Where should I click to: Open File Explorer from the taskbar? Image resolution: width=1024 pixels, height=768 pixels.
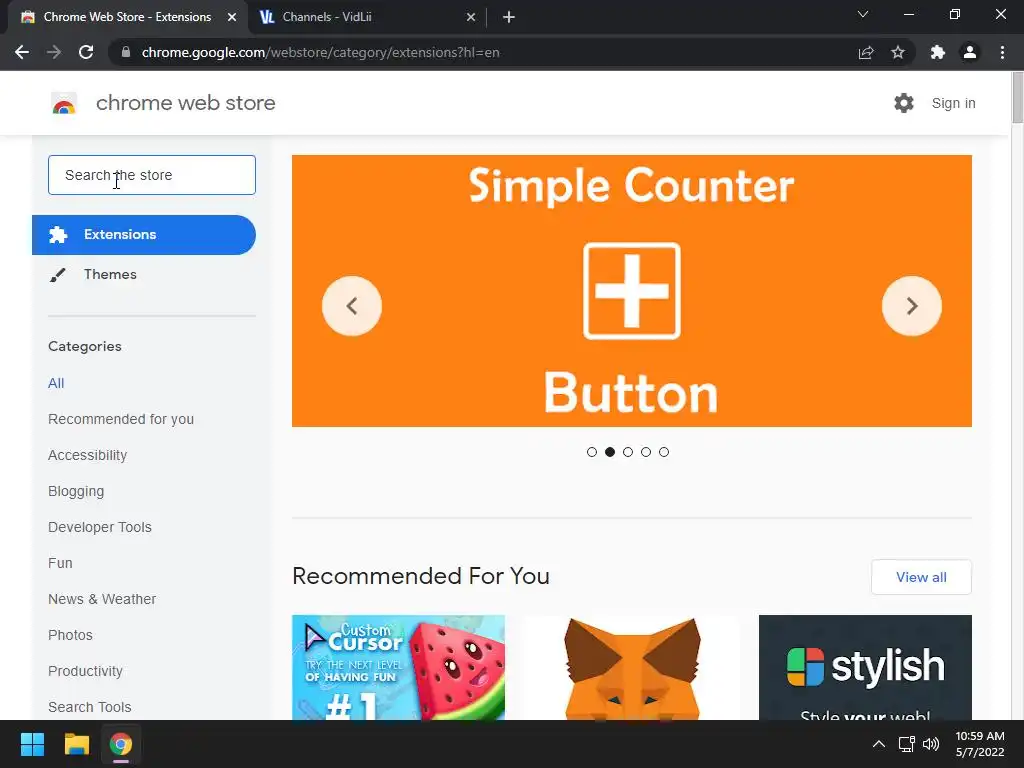coord(76,744)
